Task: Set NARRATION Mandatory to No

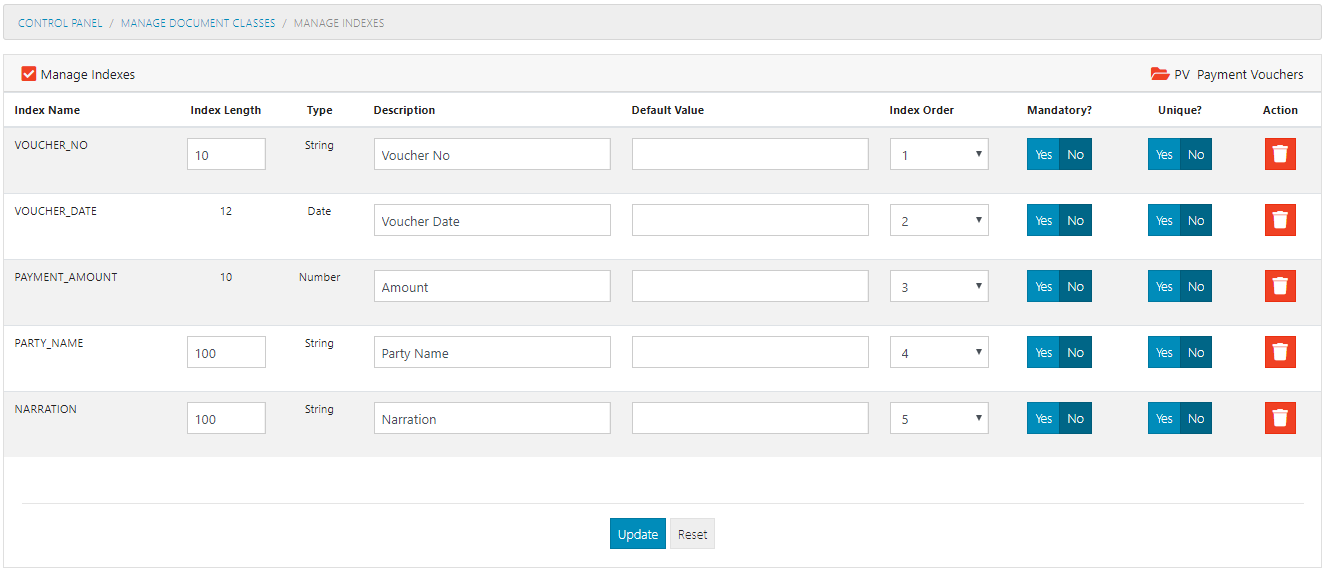Action: [x=1075, y=418]
